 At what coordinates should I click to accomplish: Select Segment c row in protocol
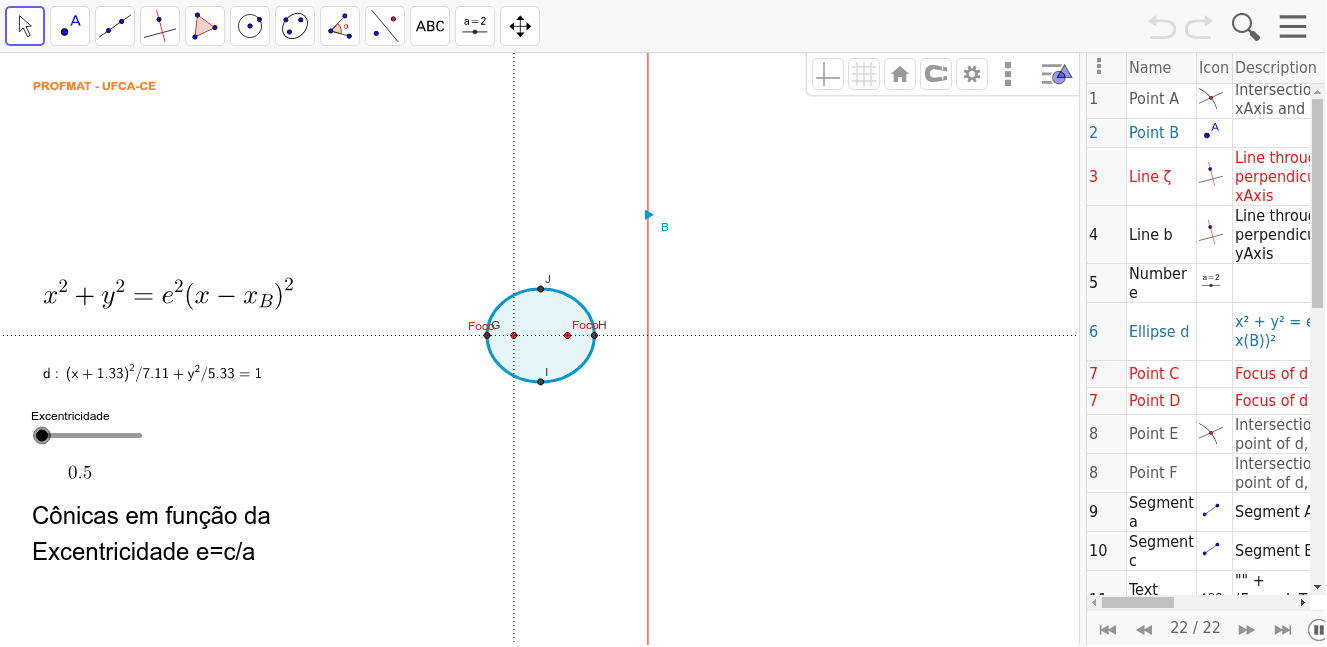point(1198,550)
